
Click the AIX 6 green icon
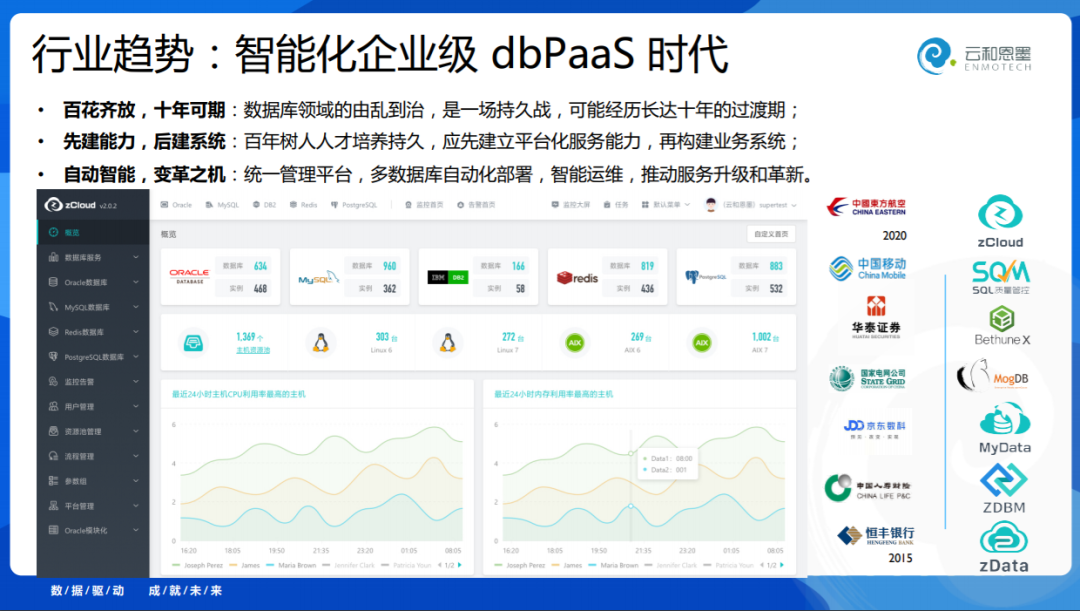575,342
